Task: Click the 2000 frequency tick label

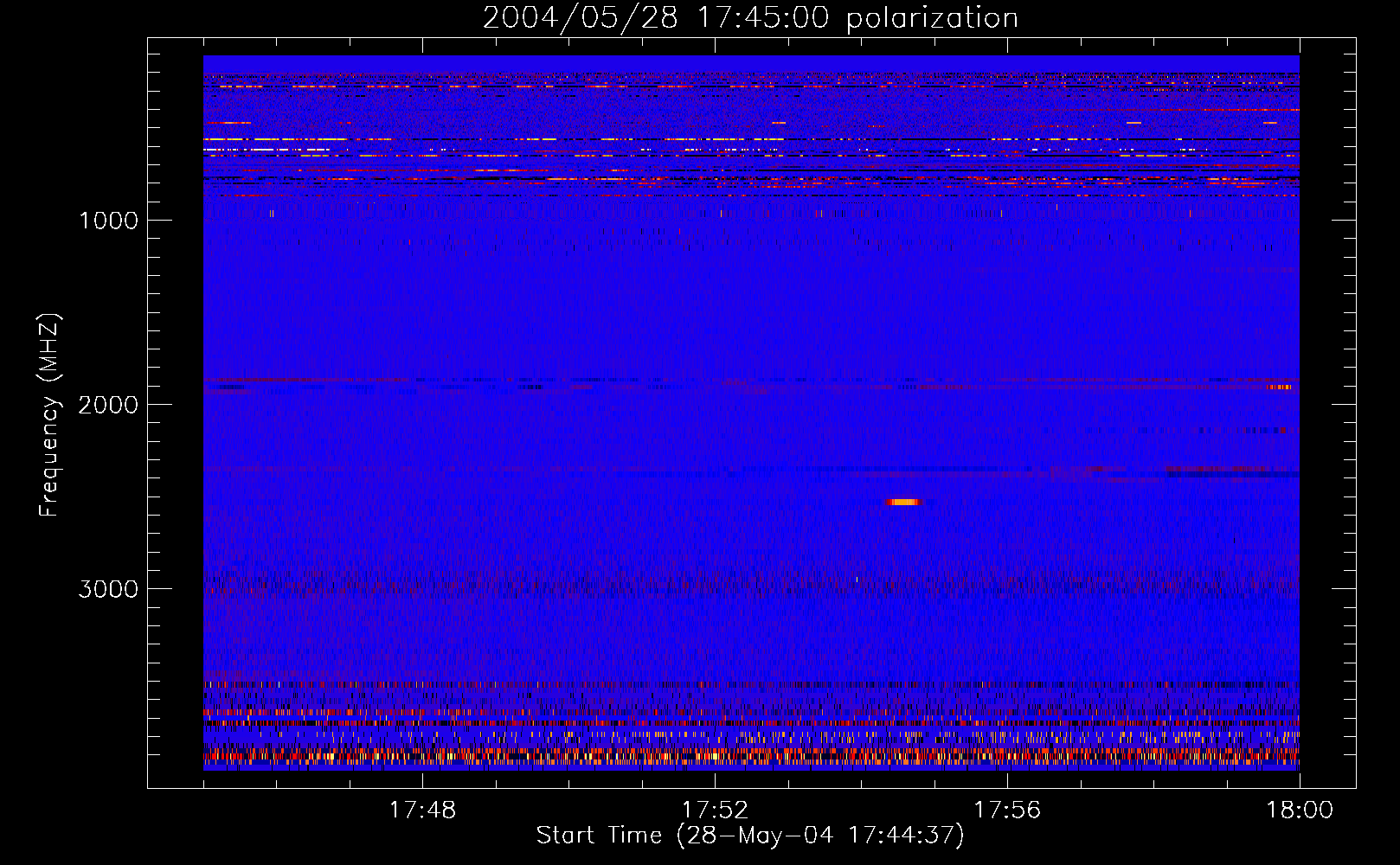Action: 108,405
